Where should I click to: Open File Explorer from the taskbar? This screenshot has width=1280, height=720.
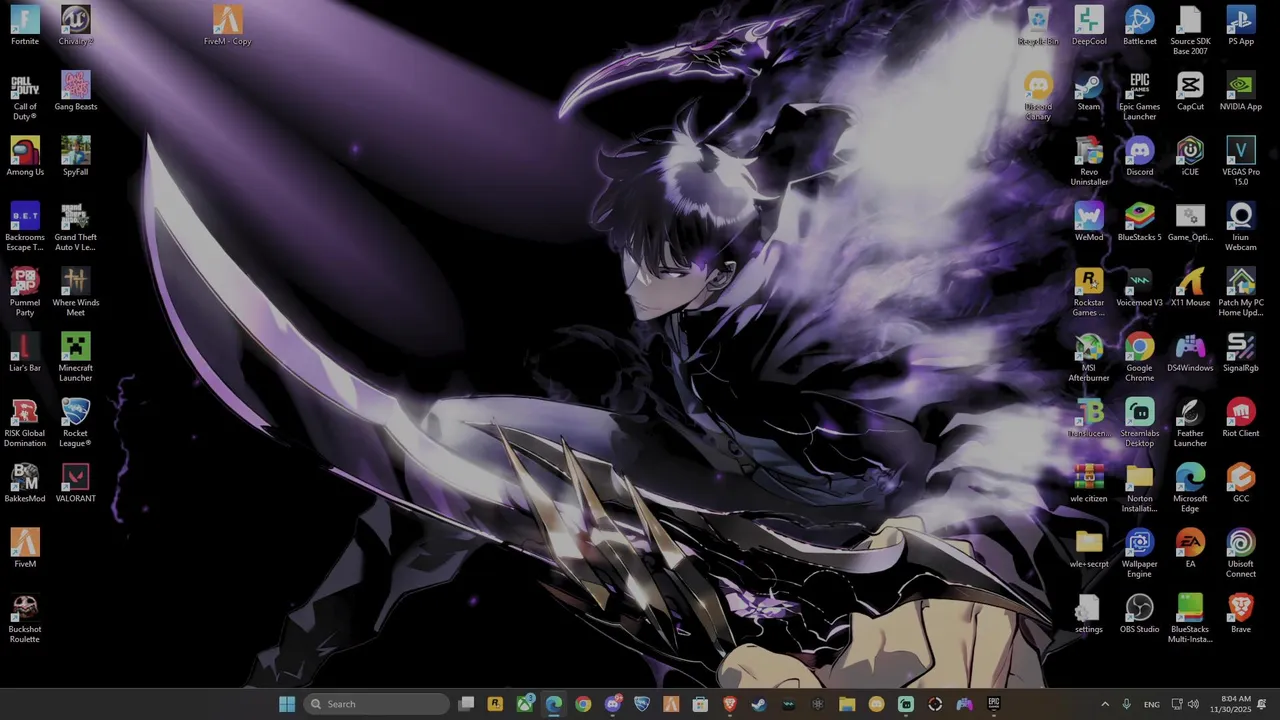click(847, 704)
